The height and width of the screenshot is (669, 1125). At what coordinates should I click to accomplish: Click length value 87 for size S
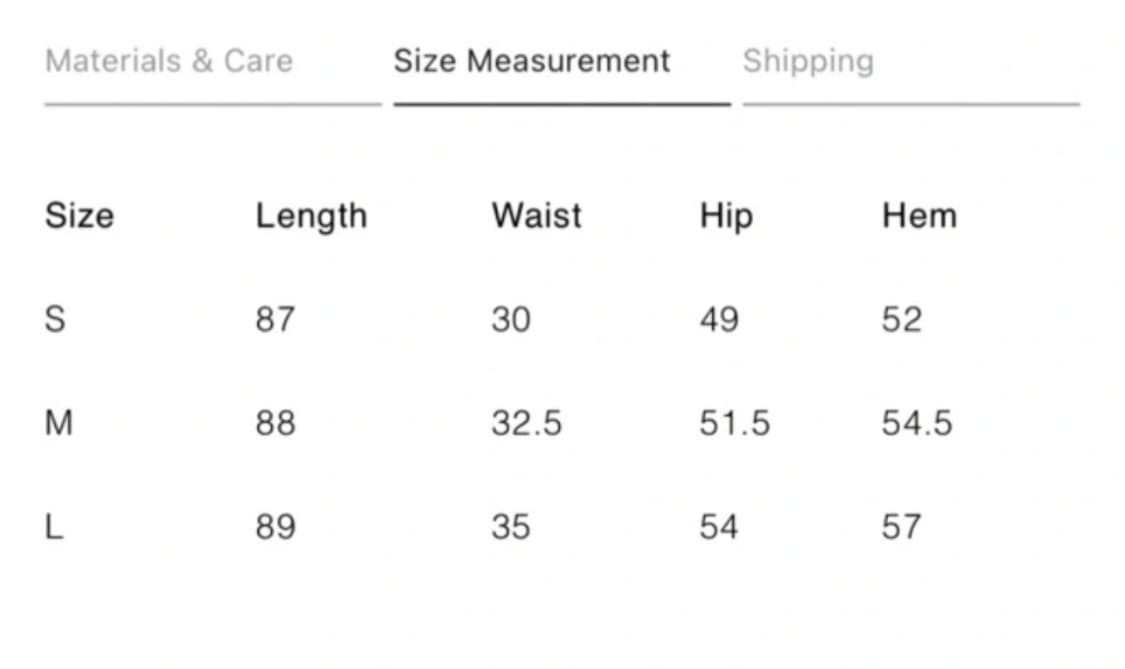tap(275, 320)
